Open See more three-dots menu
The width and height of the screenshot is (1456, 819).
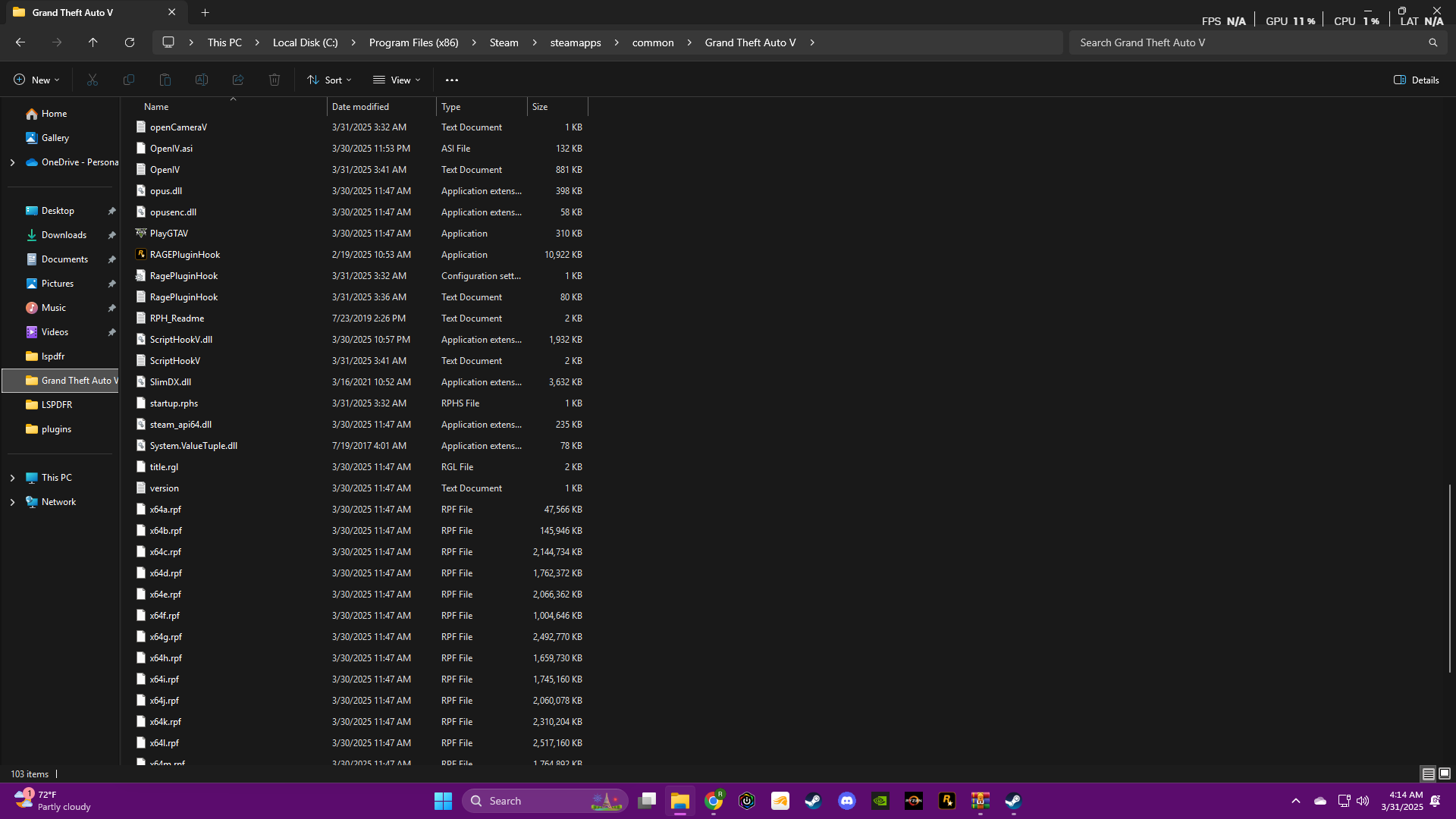point(452,80)
